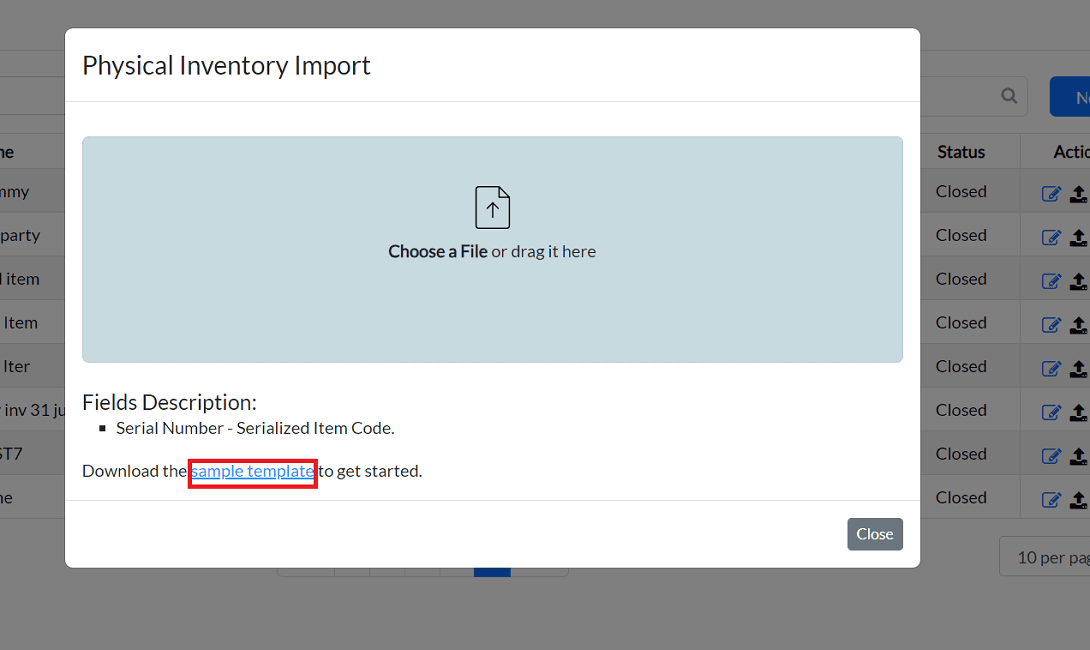Click the Status column header
Viewport: 1090px width, 650px height.
pyautogui.click(x=961, y=152)
